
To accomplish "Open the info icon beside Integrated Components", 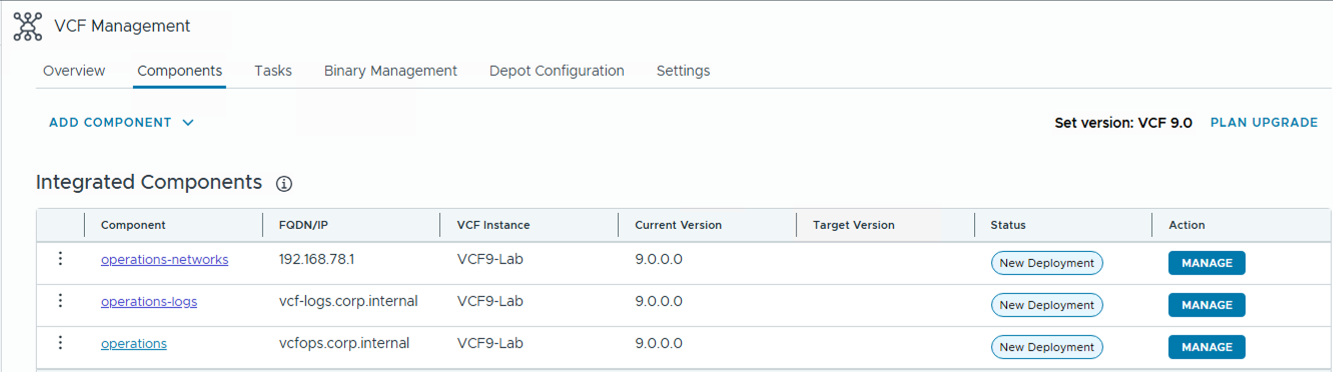I will (x=284, y=184).
